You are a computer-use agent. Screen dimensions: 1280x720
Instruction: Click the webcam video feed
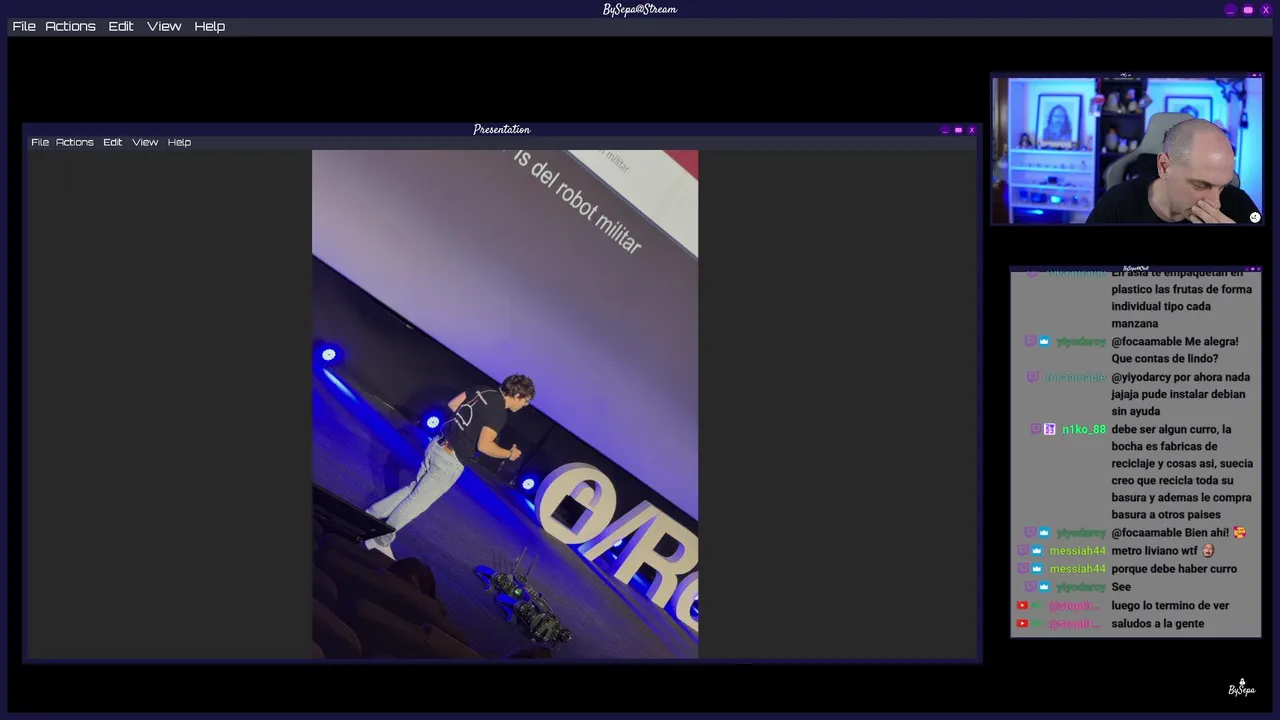point(1127,151)
